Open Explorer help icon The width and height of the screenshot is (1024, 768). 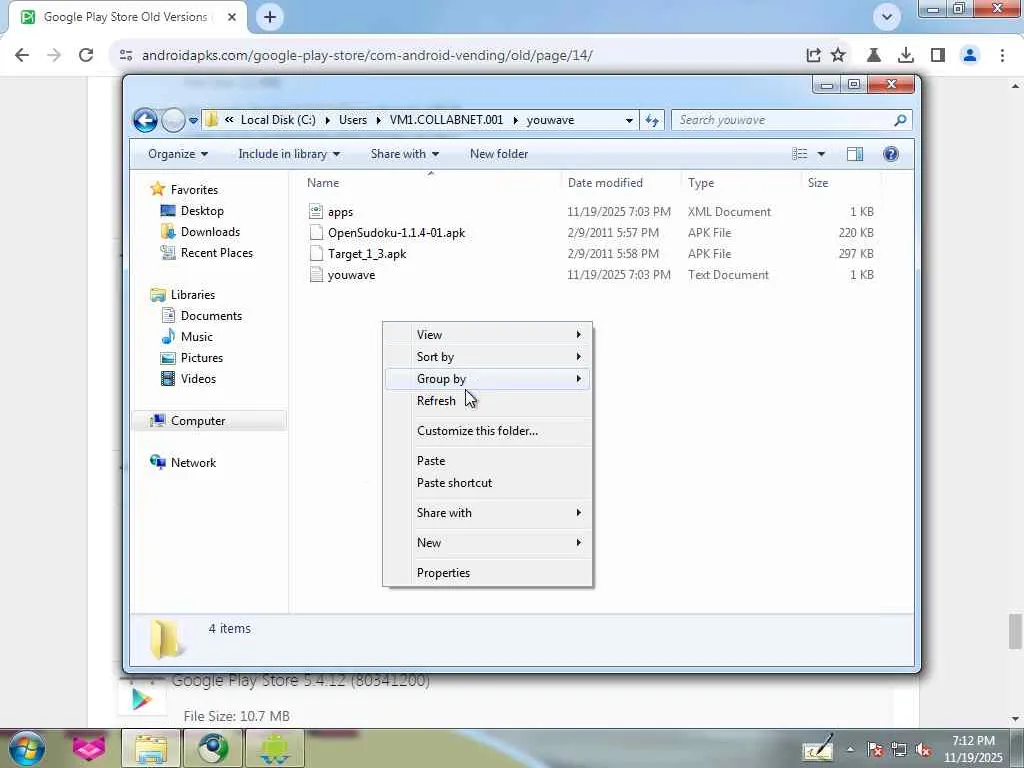point(891,154)
